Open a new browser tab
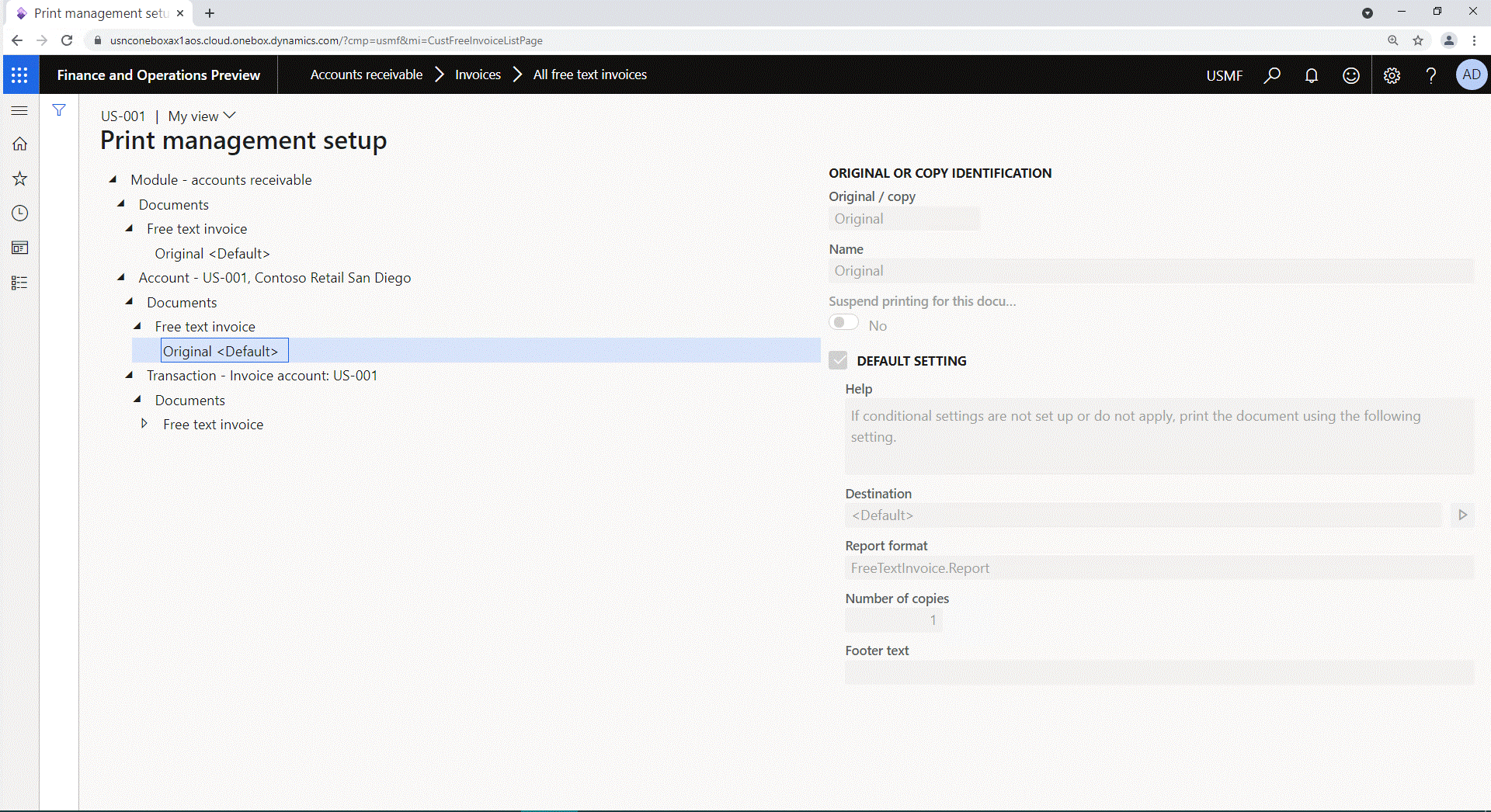 pyautogui.click(x=210, y=13)
